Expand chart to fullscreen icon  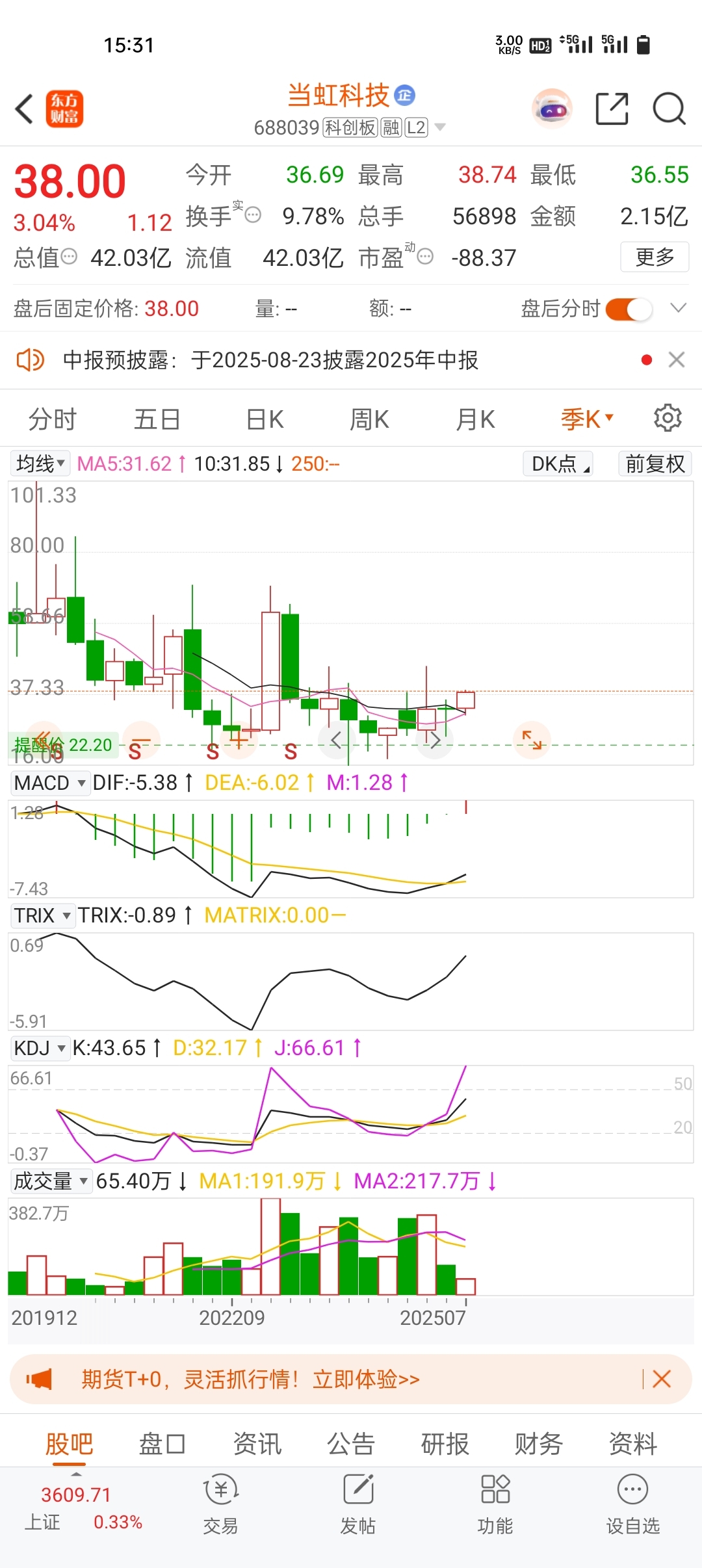coord(532,740)
